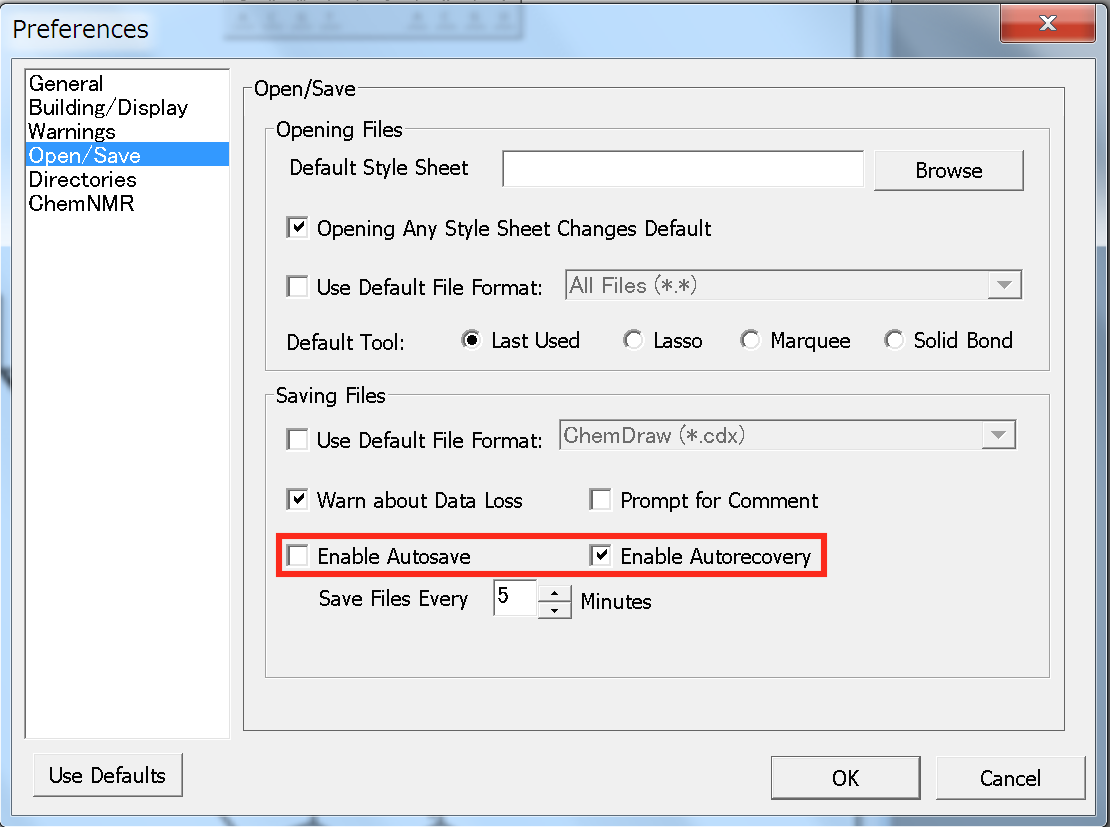
Task: Click the Default Style Sheet text field
Action: 682,169
